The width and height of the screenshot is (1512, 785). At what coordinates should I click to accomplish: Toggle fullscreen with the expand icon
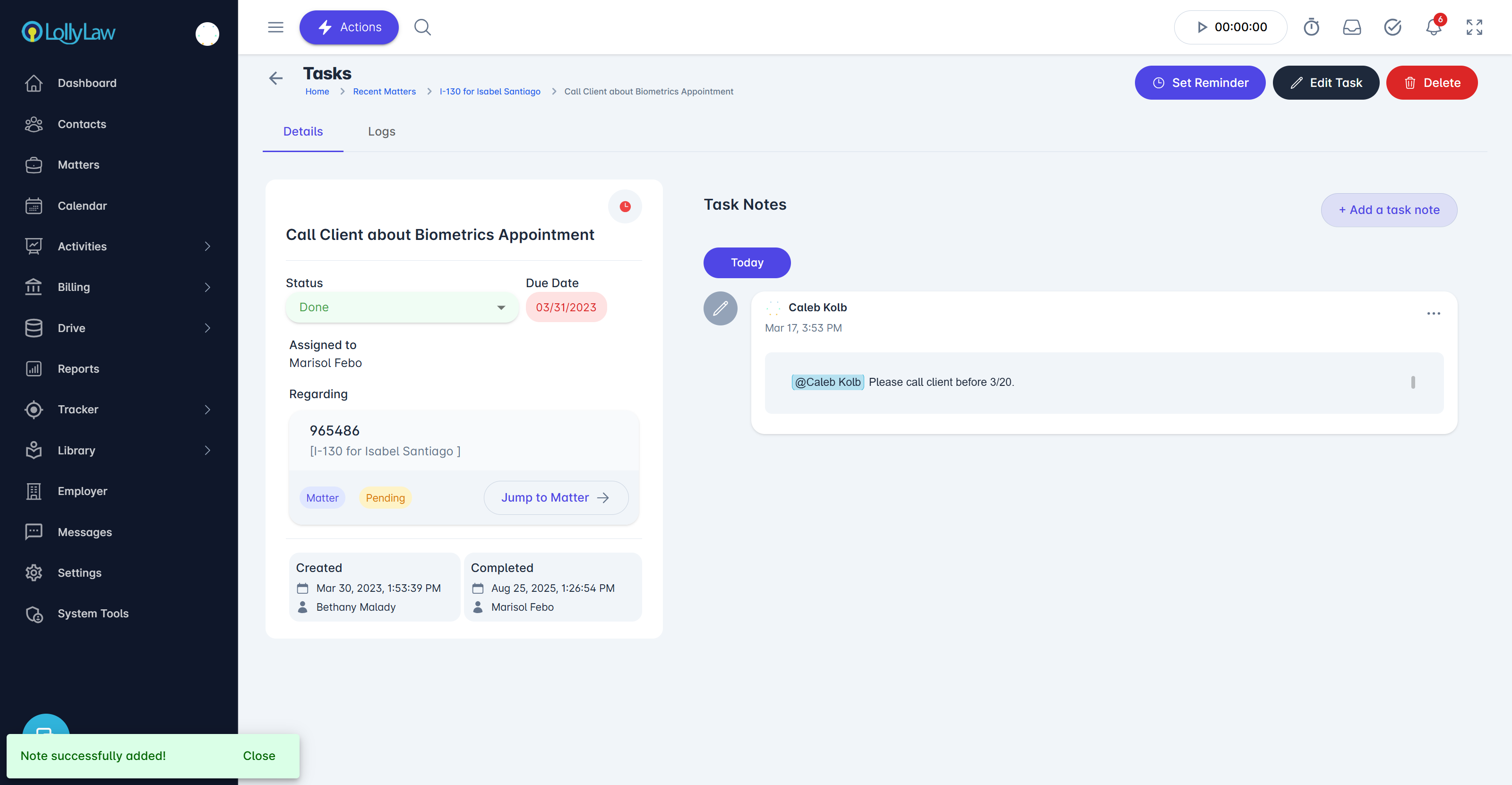[x=1474, y=27]
